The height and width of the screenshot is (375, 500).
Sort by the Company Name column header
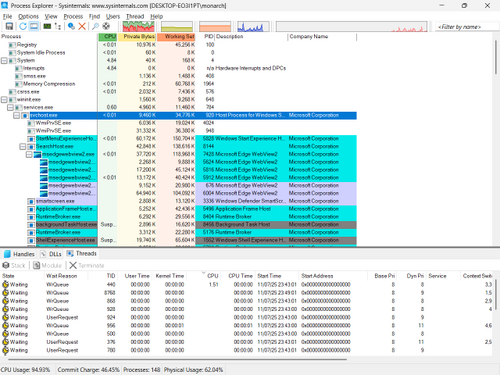(x=322, y=37)
